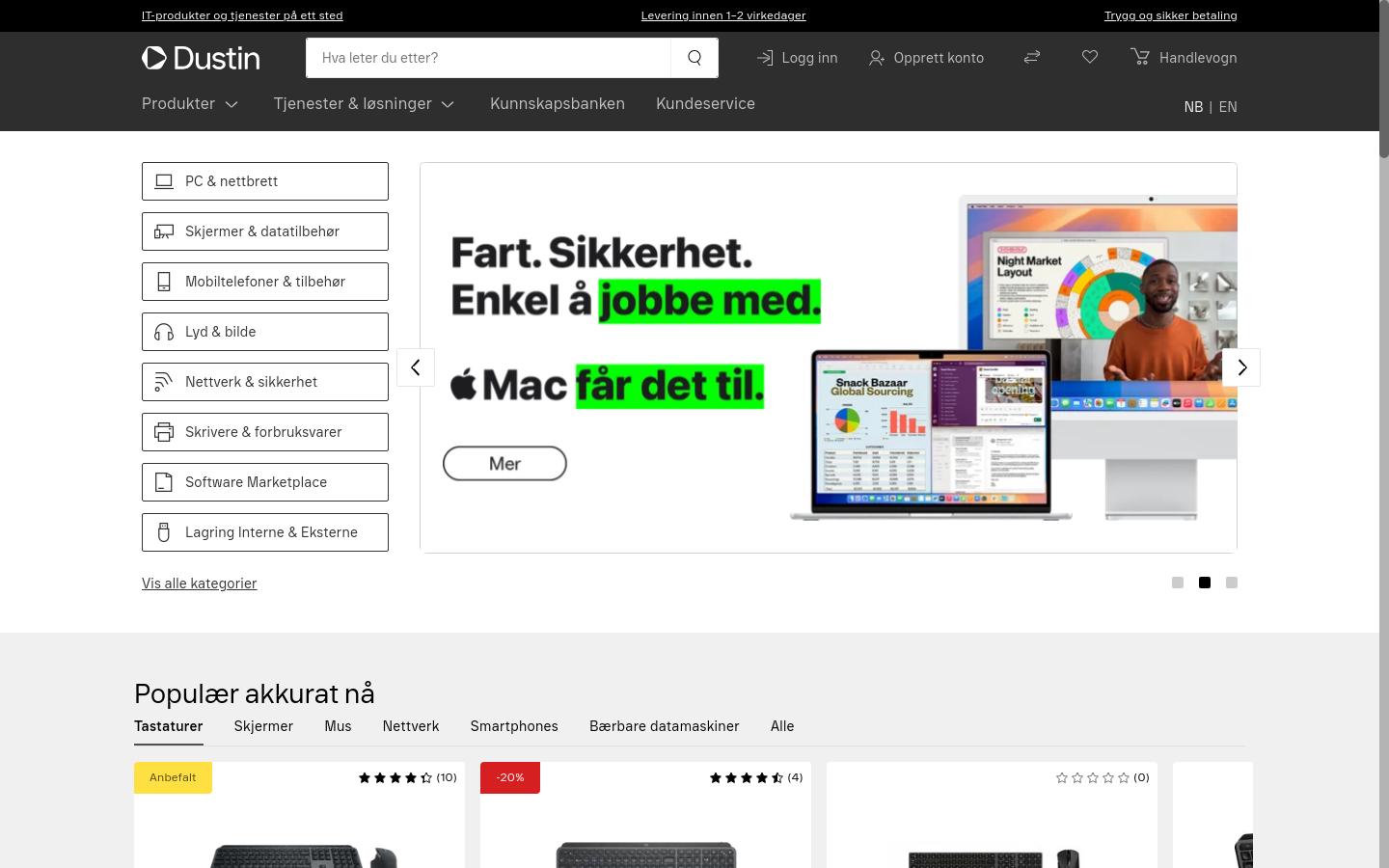
Task: Click Trygg og sikker betaling link
Action: (1171, 15)
